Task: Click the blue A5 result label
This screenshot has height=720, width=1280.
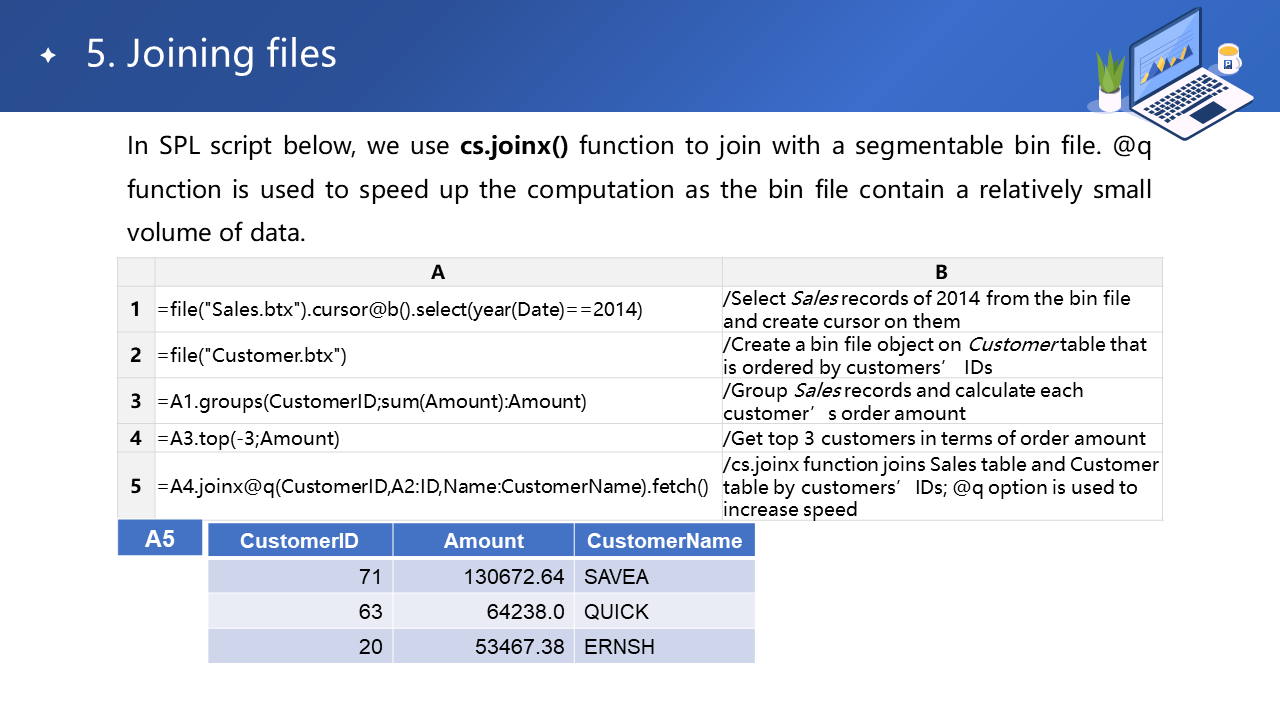Action: [160, 539]
